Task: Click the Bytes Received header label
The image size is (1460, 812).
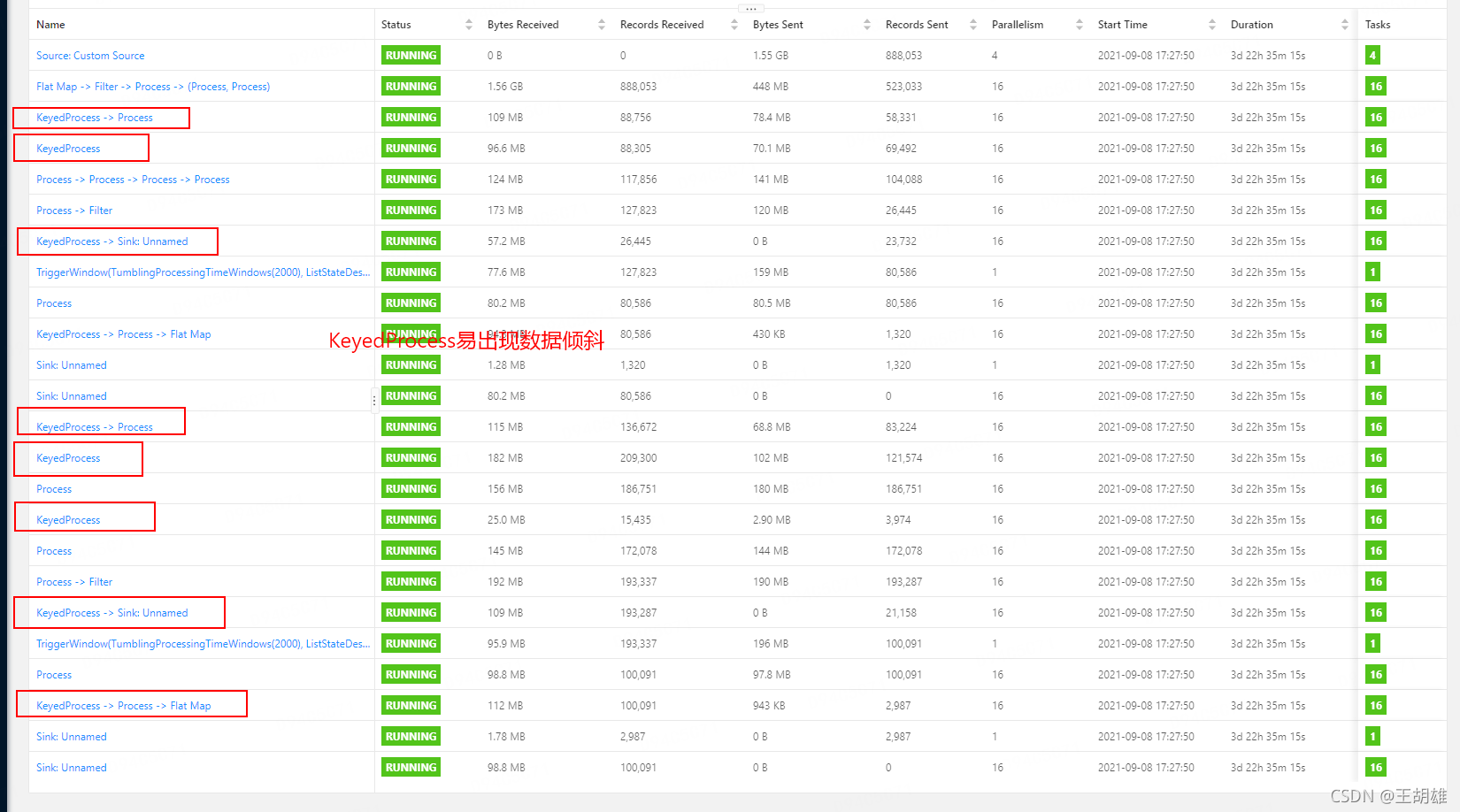Action: pyautogui.click(x=523, y=25)
